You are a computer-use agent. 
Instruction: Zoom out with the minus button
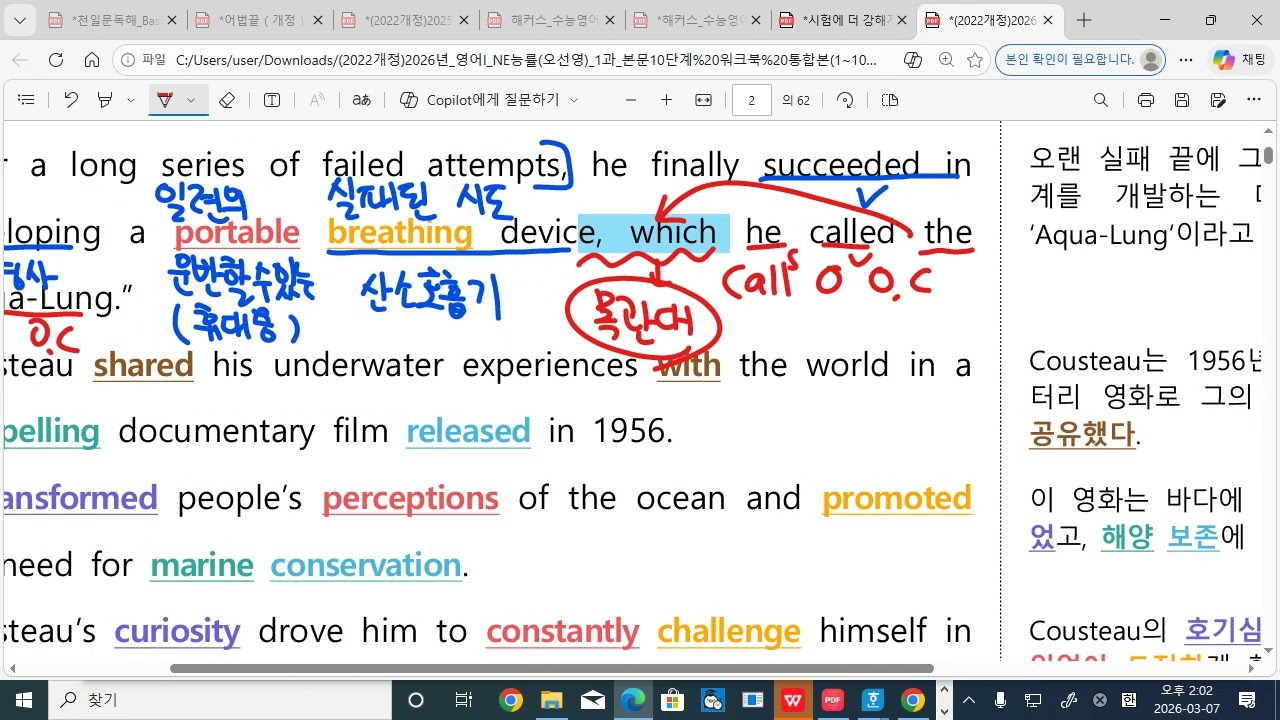[x=631, y=100]
